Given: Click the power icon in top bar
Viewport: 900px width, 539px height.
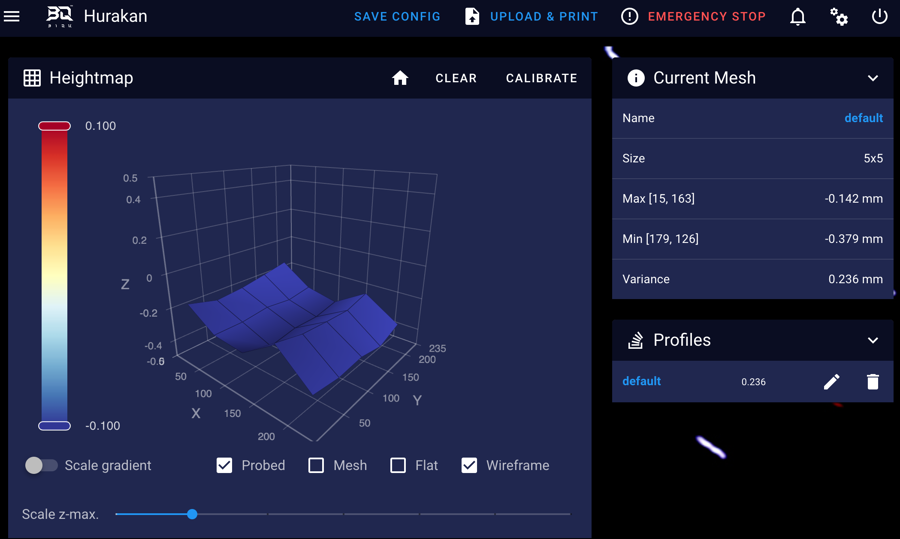Looking at the screenshot, I should point(880,17).
